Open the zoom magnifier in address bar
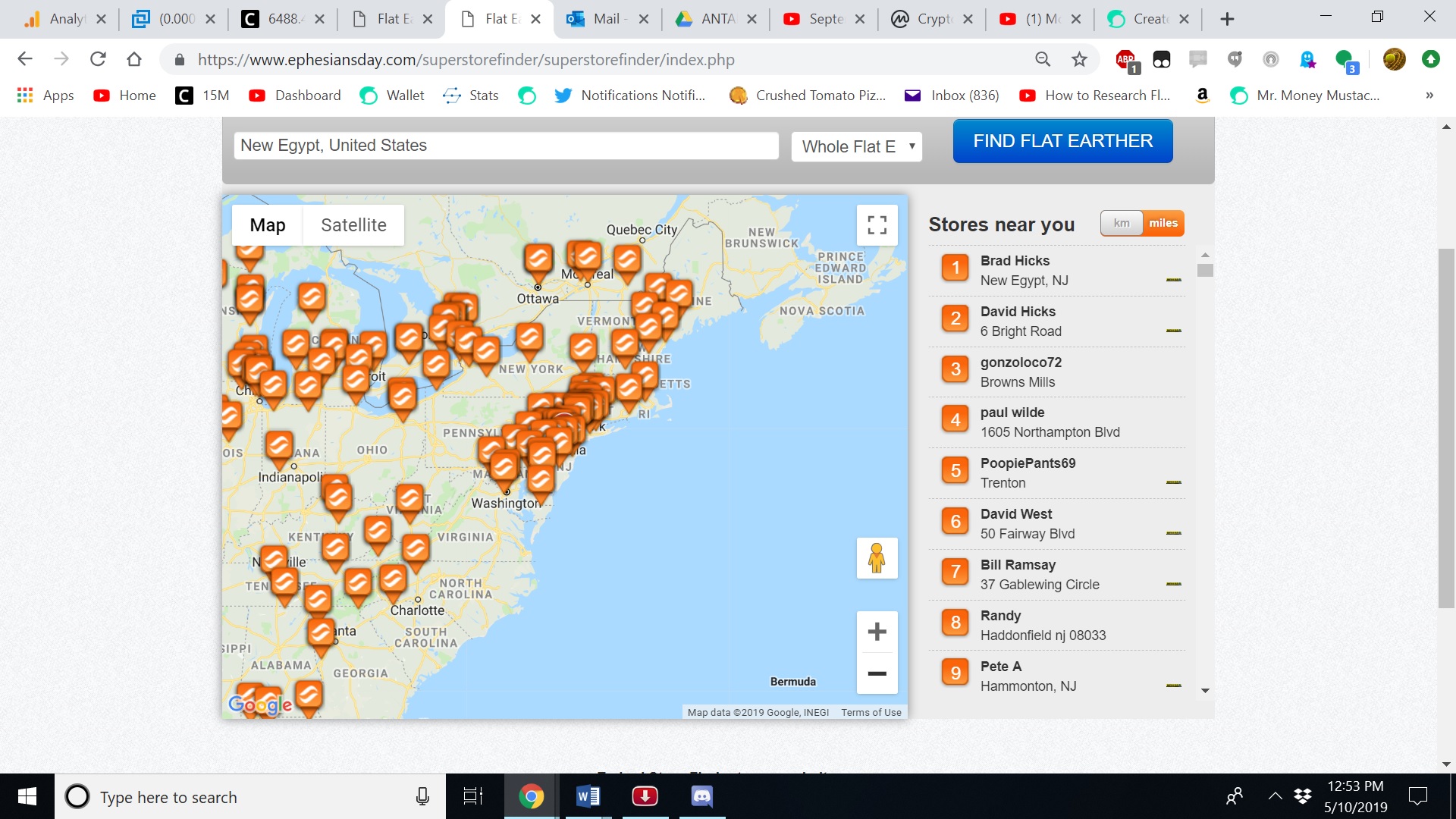Screen dimensions: 1456x819 tap(1043, 59)
